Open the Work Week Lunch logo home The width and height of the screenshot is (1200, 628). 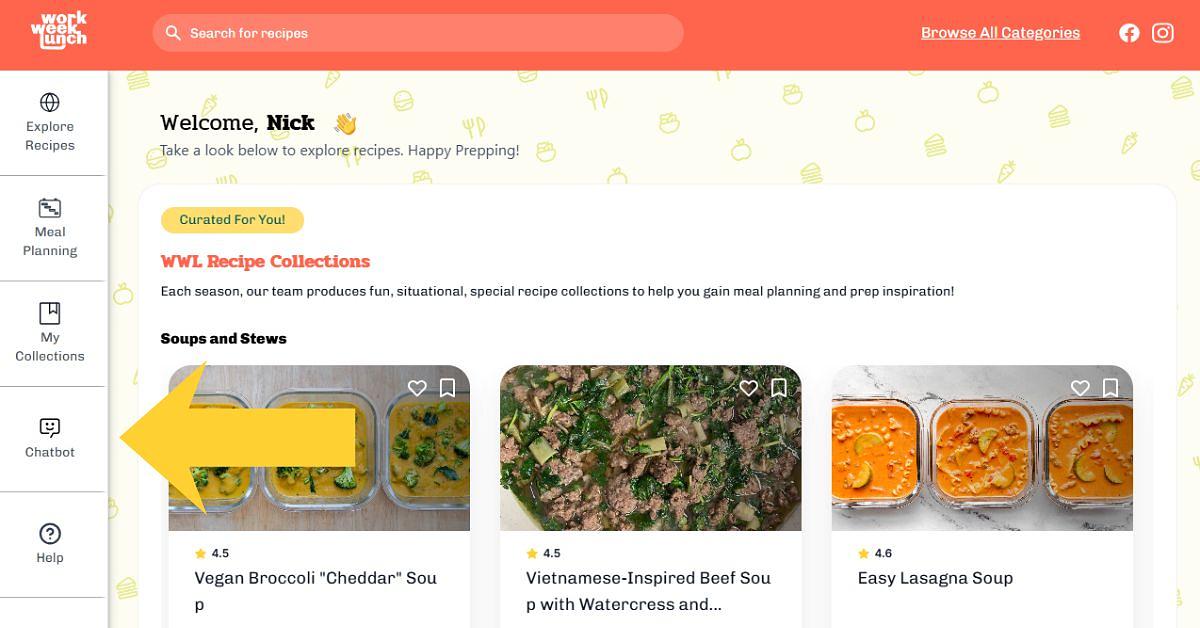[58, 30]
